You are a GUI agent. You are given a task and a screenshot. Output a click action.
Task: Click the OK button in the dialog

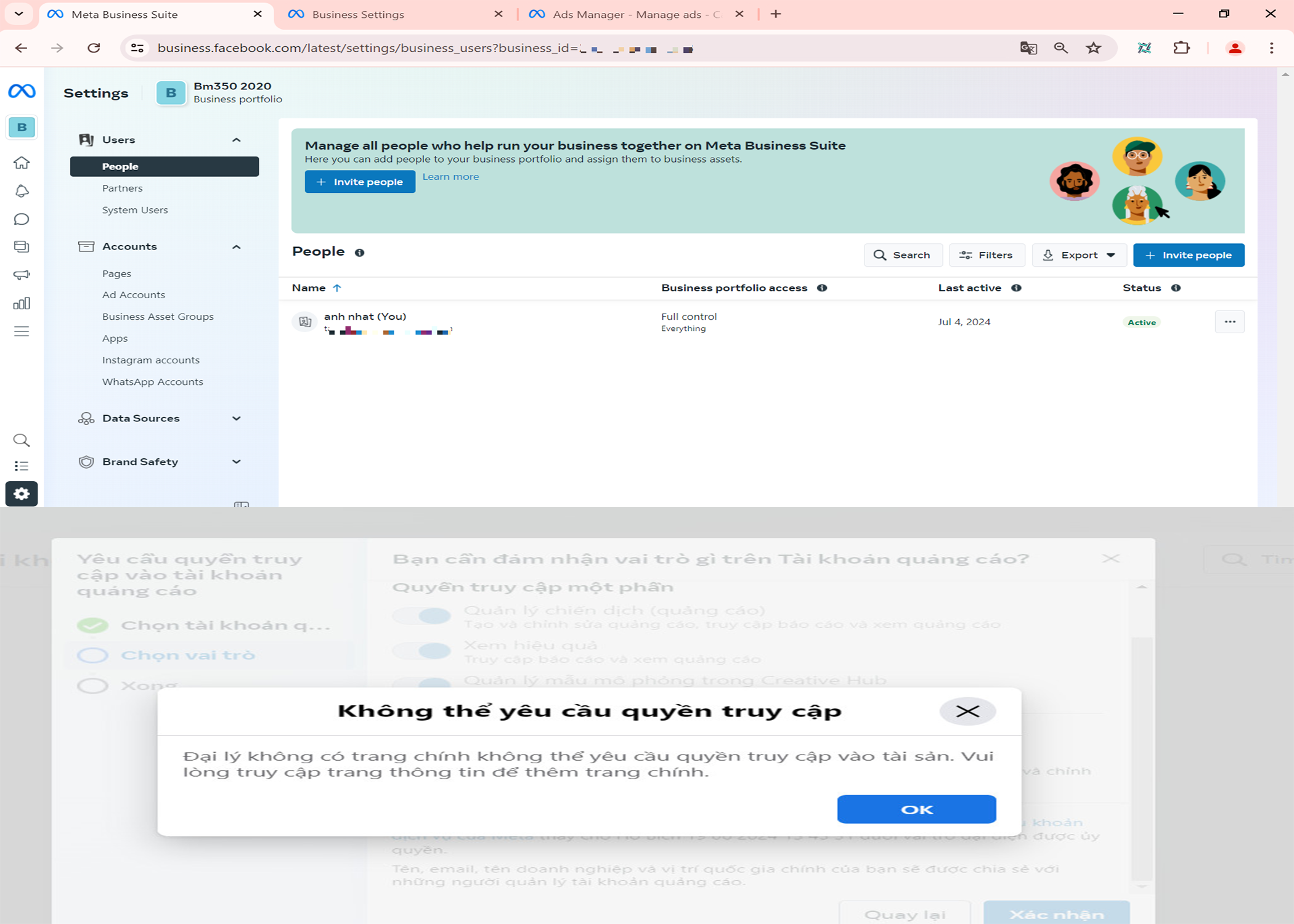click(916, 809)
